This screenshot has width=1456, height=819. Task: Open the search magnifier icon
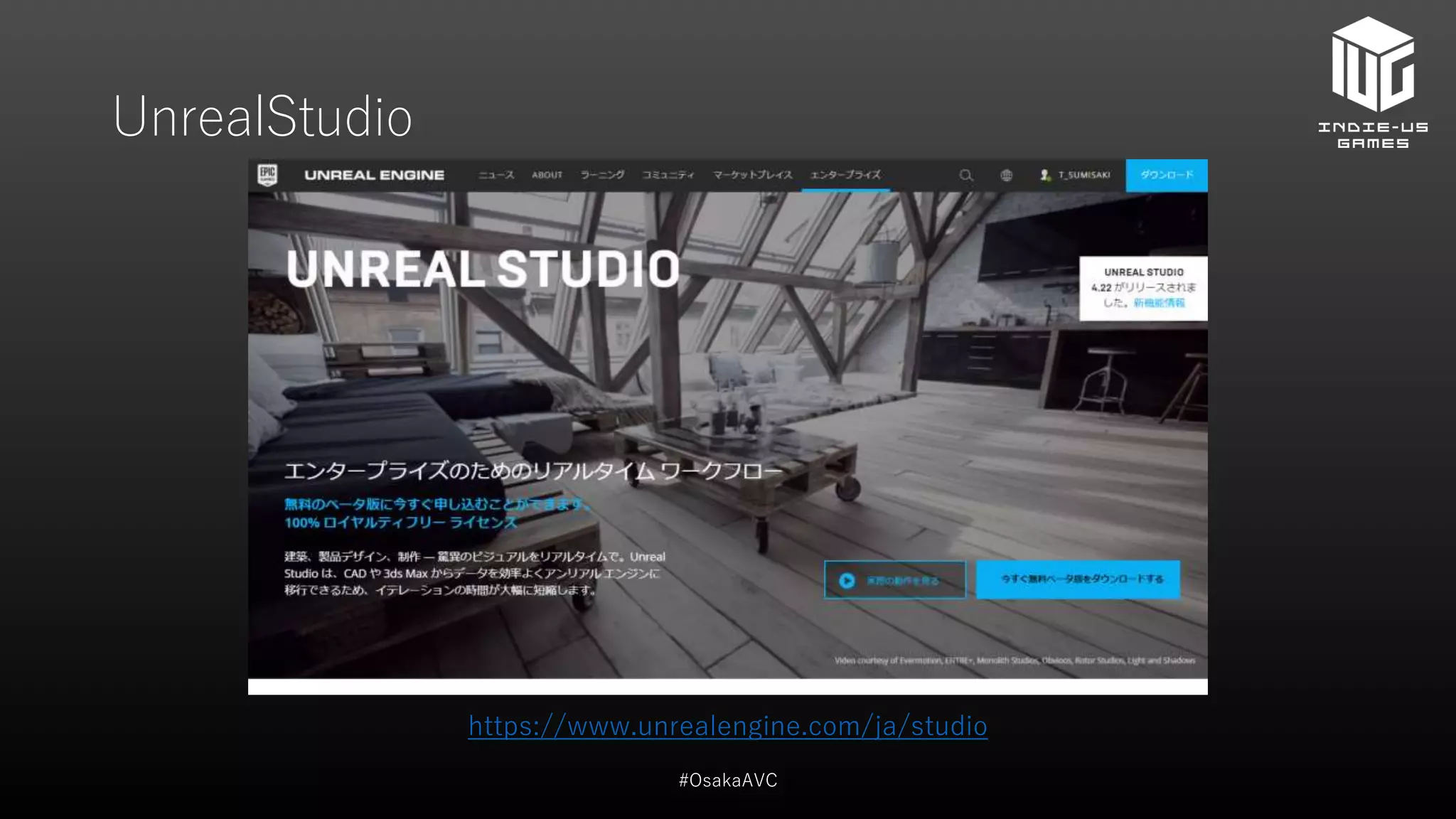click(965, 175)
